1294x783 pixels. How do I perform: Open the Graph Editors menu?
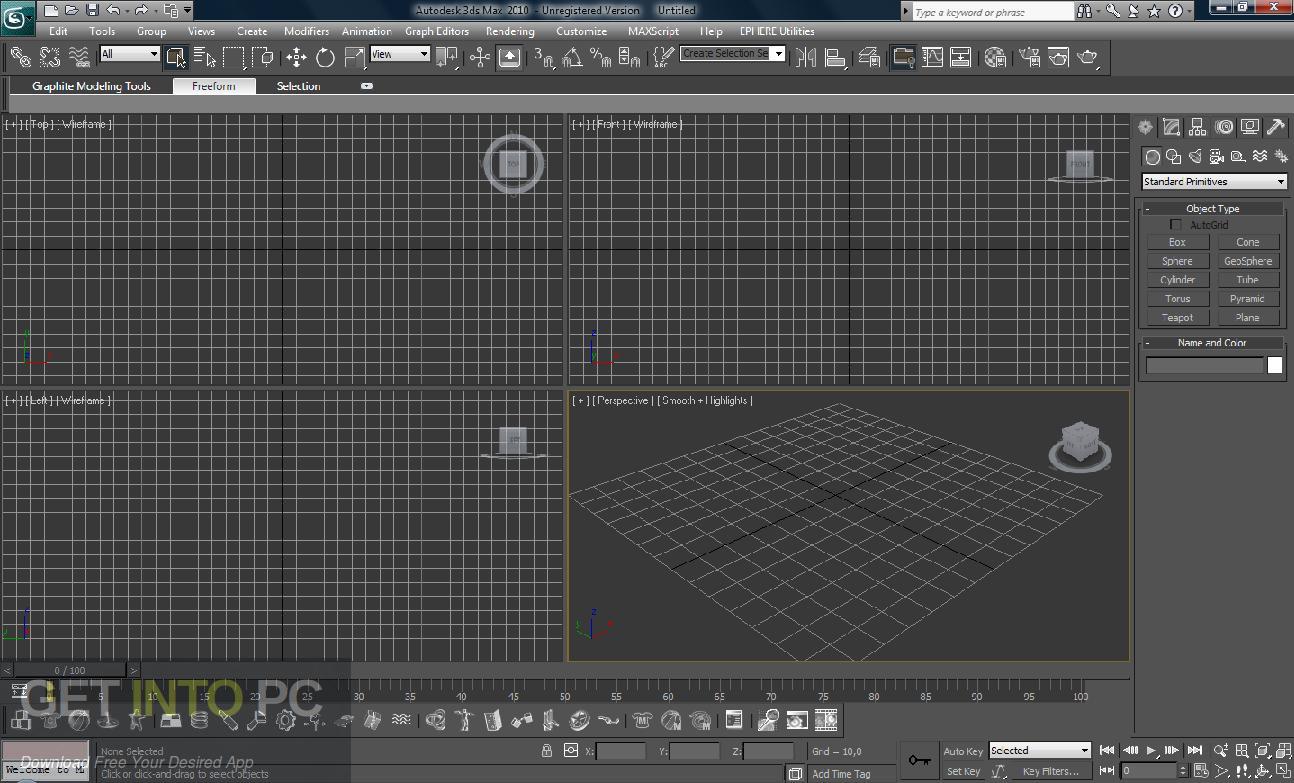pyautogui.click(x=437, y=31)
